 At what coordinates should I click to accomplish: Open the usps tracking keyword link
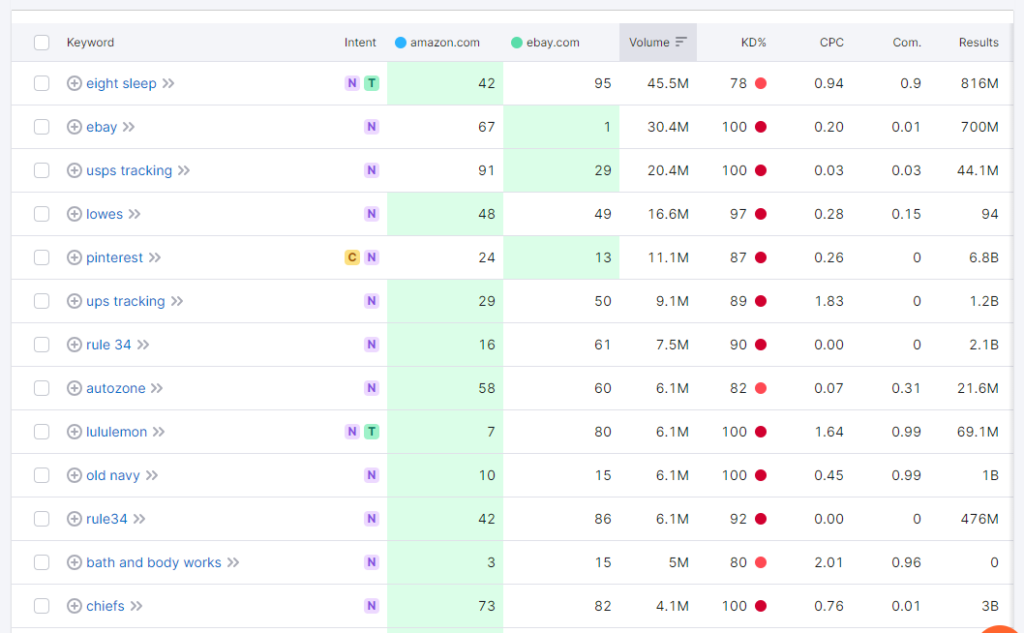(129, 170)
